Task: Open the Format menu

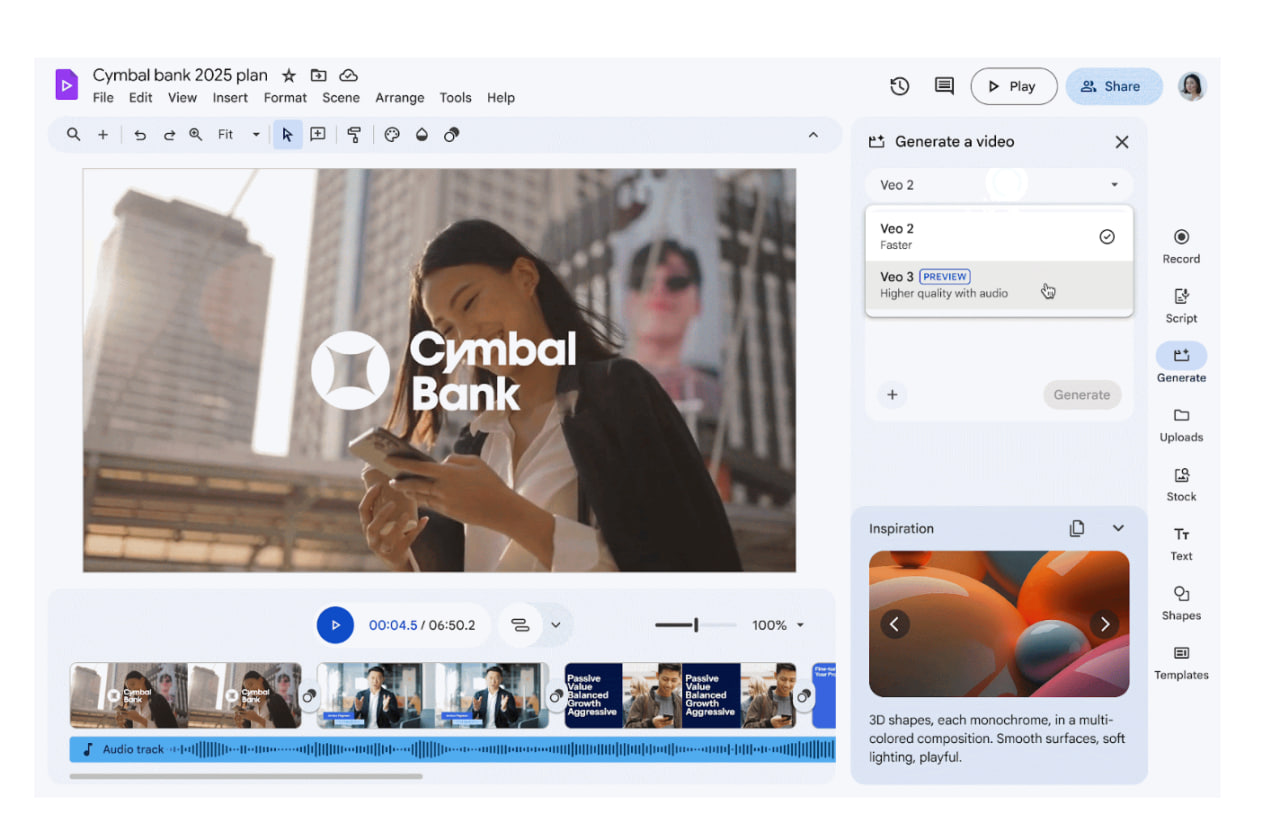Action: 285,98
